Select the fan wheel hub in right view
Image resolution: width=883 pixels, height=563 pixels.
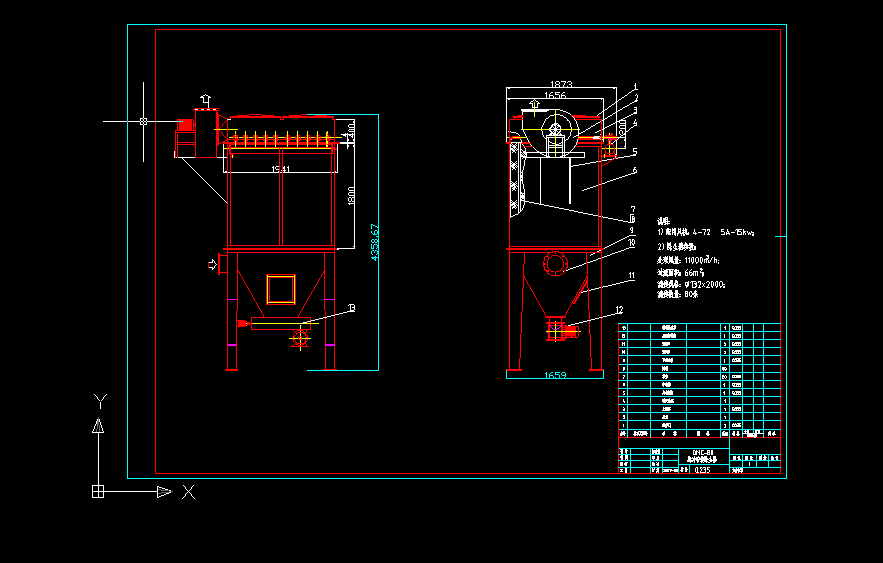pos(555,129)
